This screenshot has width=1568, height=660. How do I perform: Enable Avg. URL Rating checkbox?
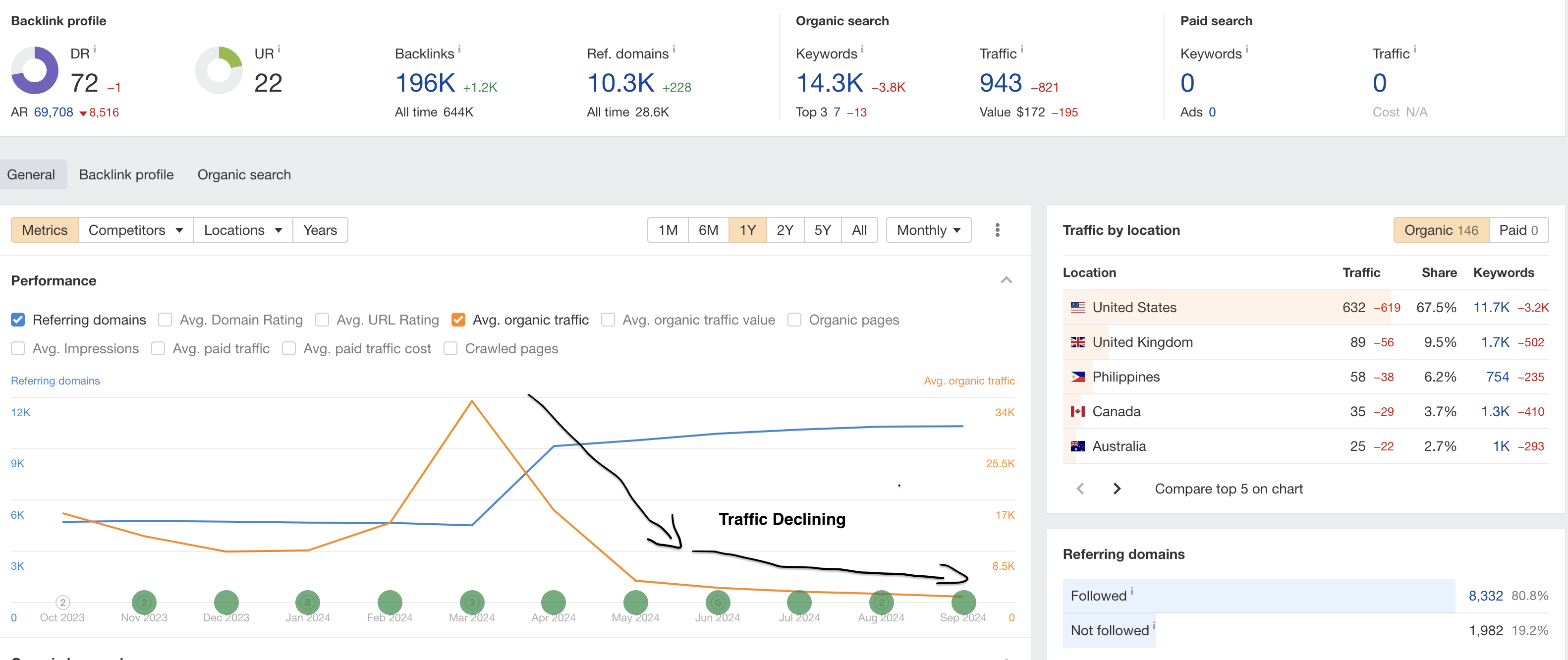(x=322, y=320)
